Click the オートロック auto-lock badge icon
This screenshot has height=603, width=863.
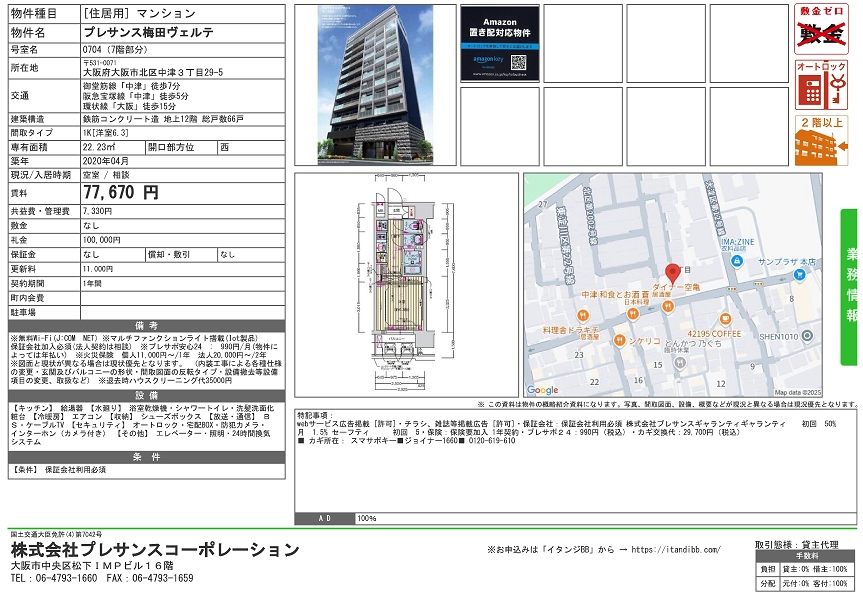click(x=821, y=86)
